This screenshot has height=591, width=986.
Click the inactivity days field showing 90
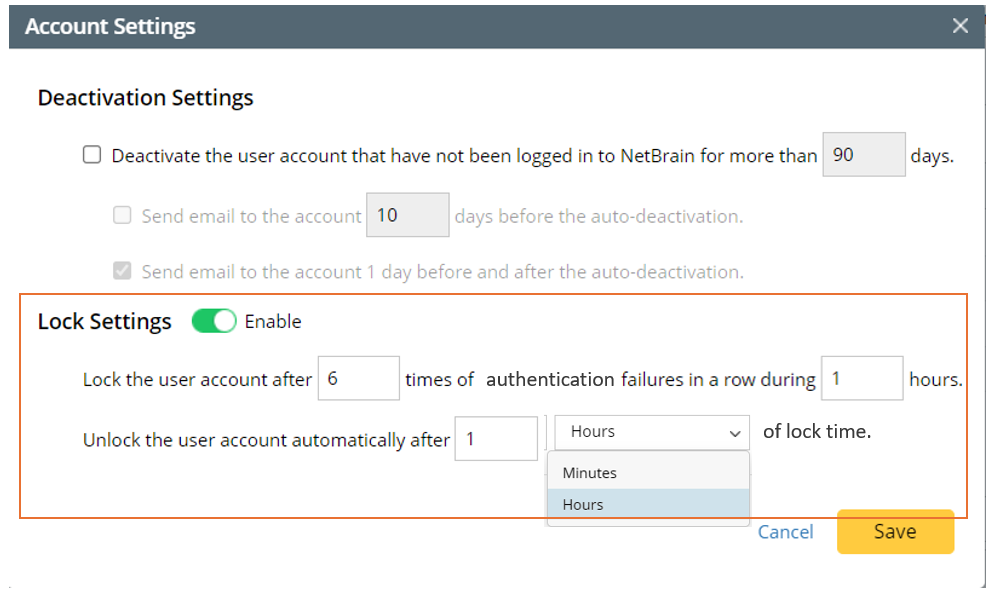coord(863,155)
